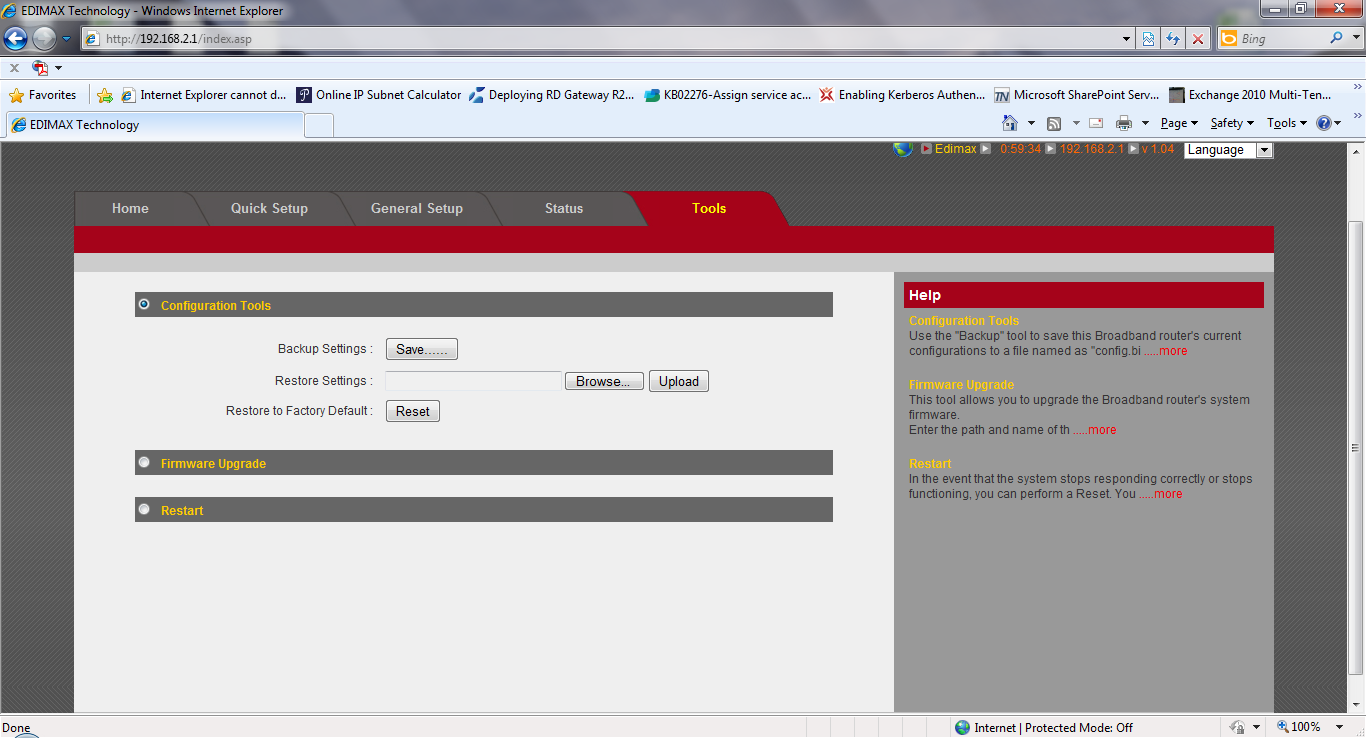
Task: Click the Restore Settings file path field
Action: [x=473, y=381]
